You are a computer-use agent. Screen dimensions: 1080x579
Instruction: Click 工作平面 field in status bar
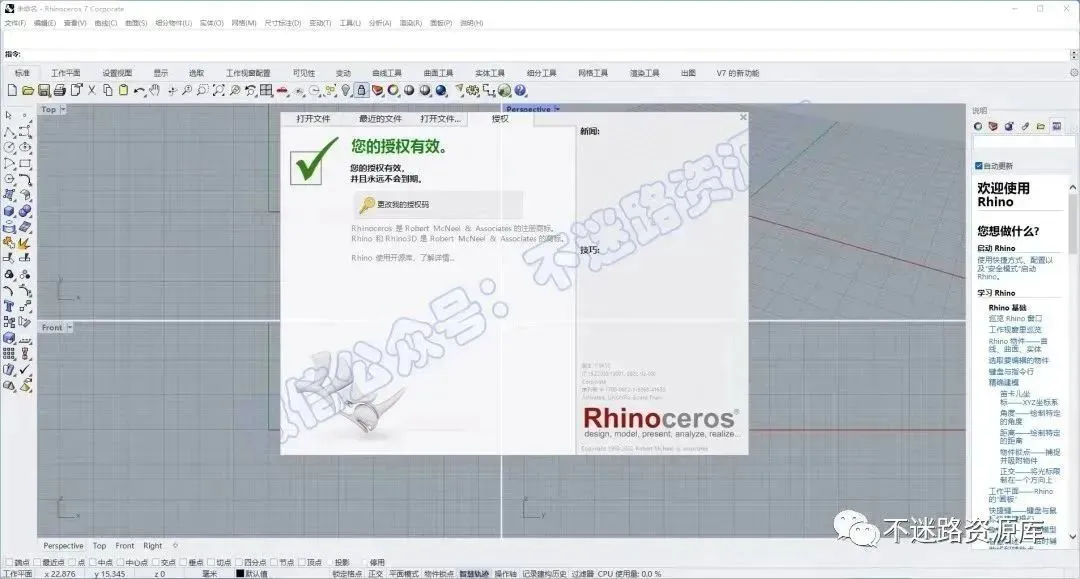18,573
